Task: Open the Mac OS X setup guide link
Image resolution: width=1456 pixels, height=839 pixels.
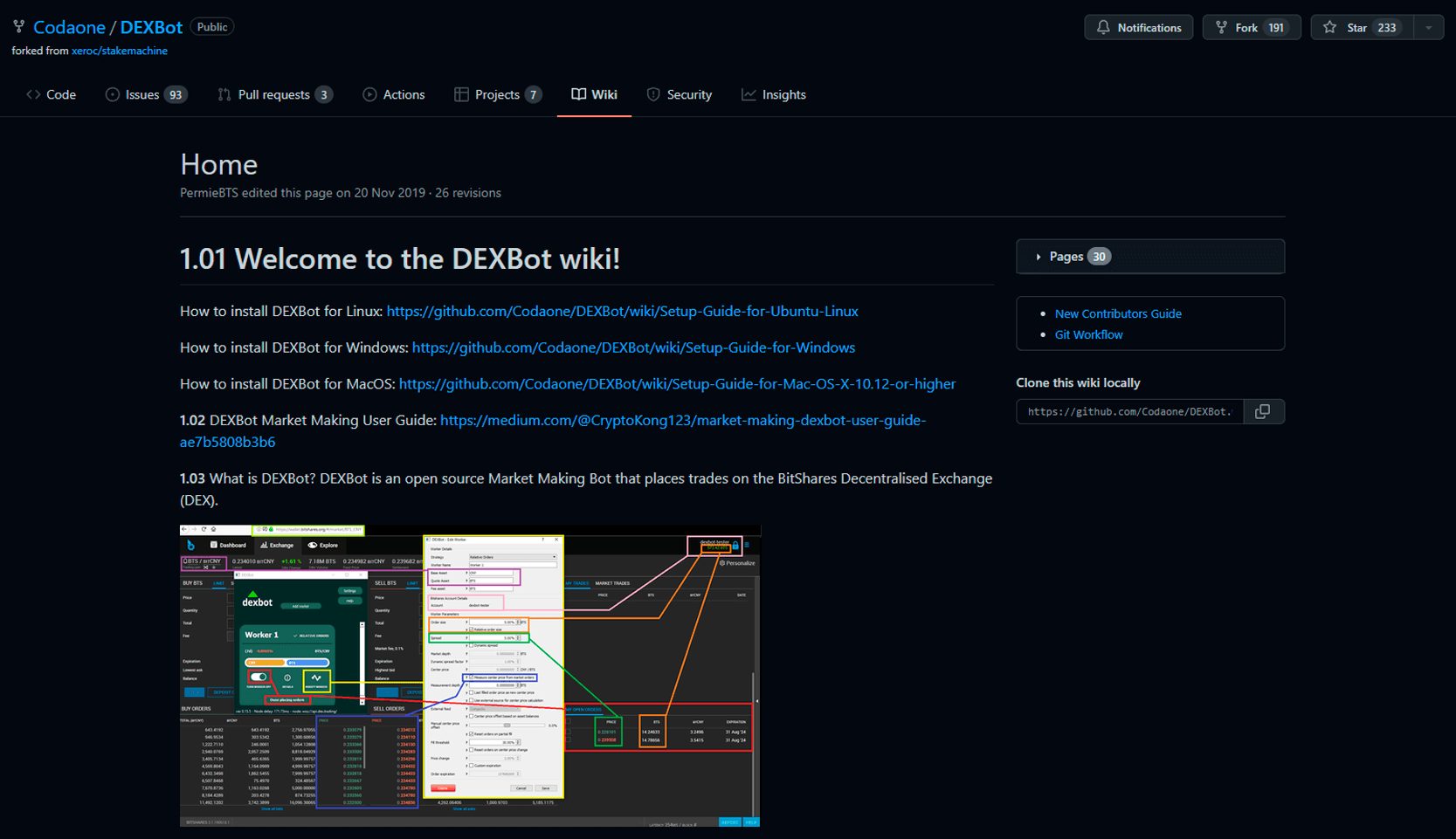Action: point(677,384)
